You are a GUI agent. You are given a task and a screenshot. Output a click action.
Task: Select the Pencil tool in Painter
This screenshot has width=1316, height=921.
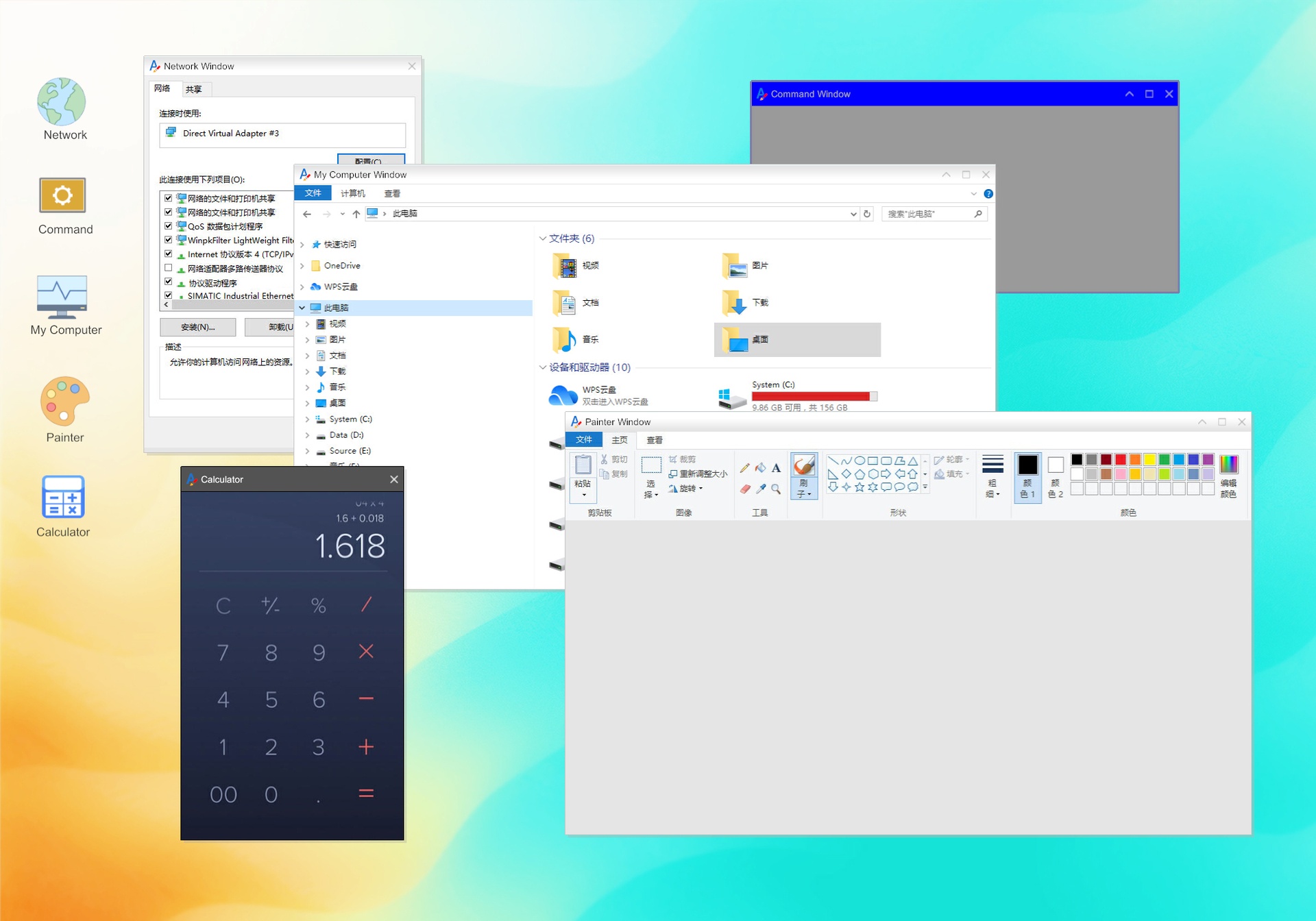point(745,468)
